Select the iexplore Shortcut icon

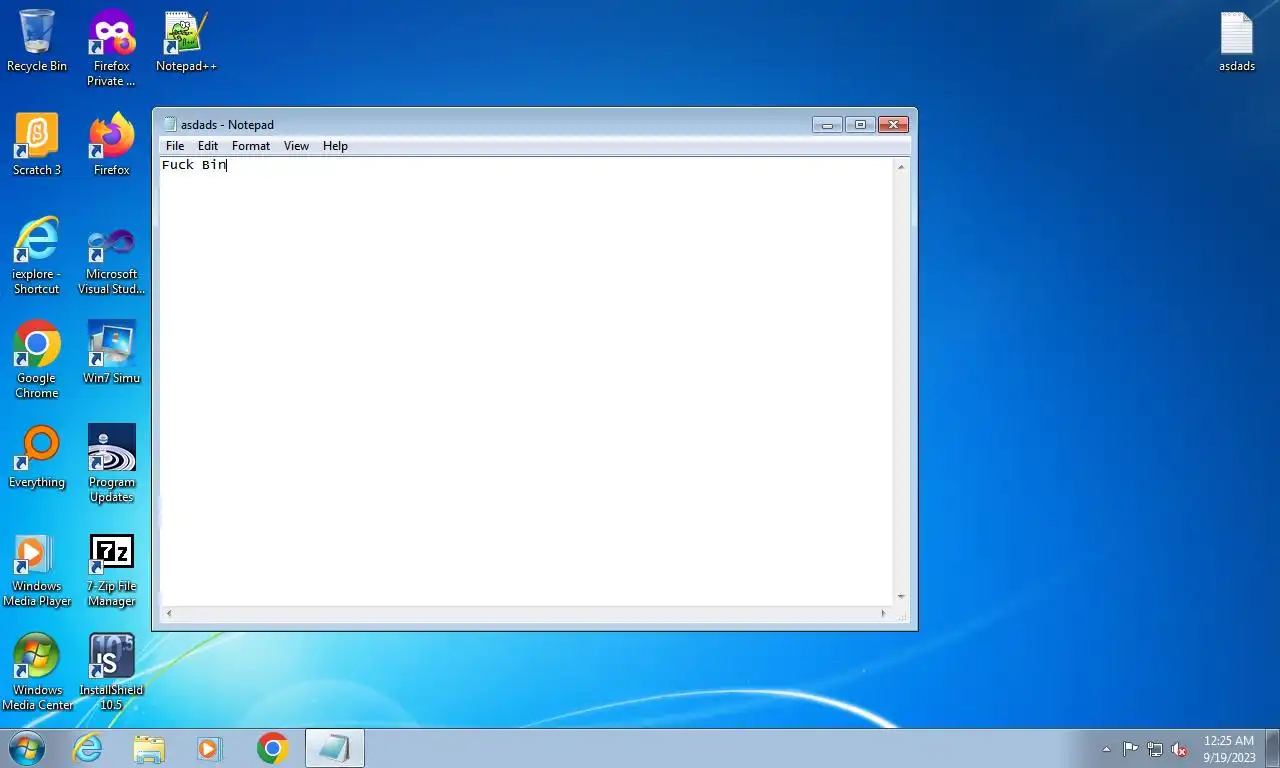(37, 256)
